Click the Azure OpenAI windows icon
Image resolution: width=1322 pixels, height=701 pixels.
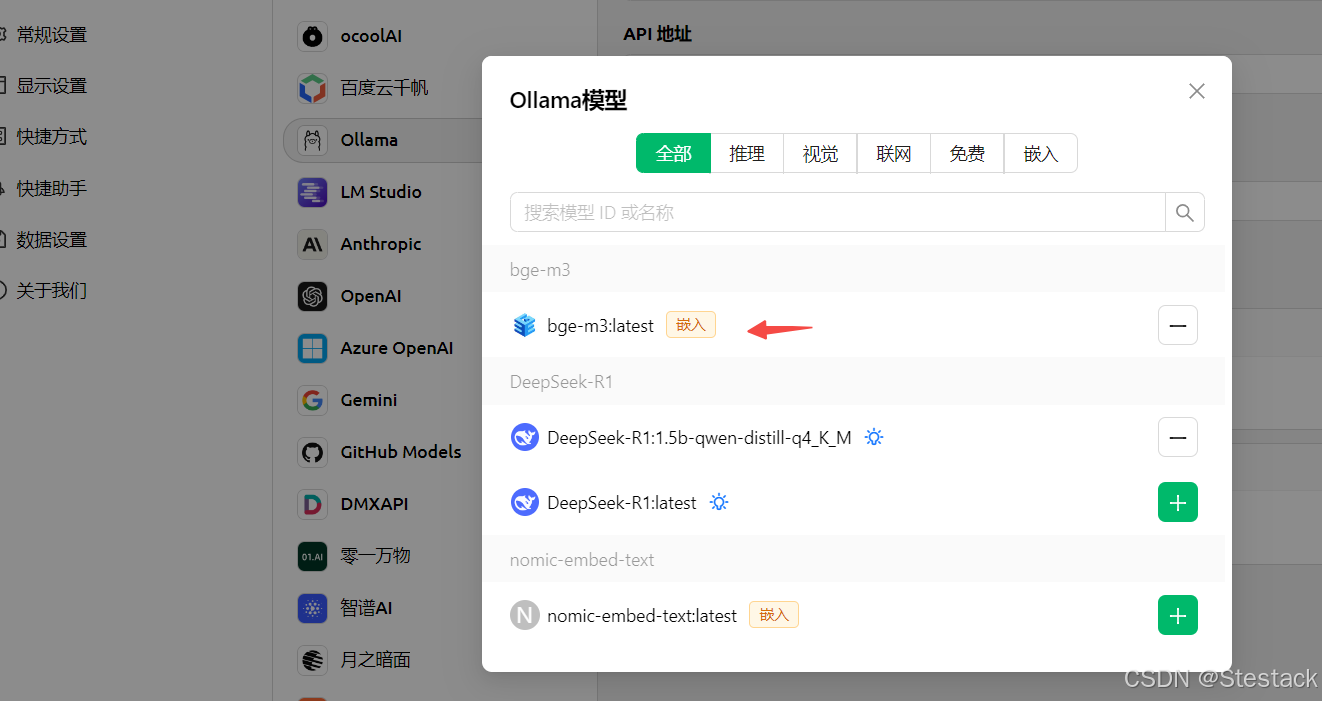point(312,348)
